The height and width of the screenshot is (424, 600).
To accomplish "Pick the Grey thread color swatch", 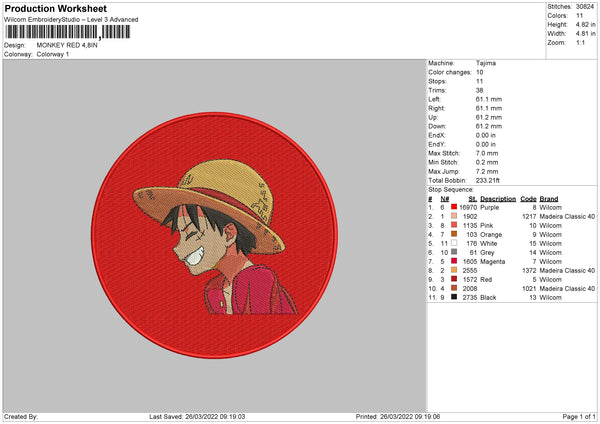I will click(454, 252).
